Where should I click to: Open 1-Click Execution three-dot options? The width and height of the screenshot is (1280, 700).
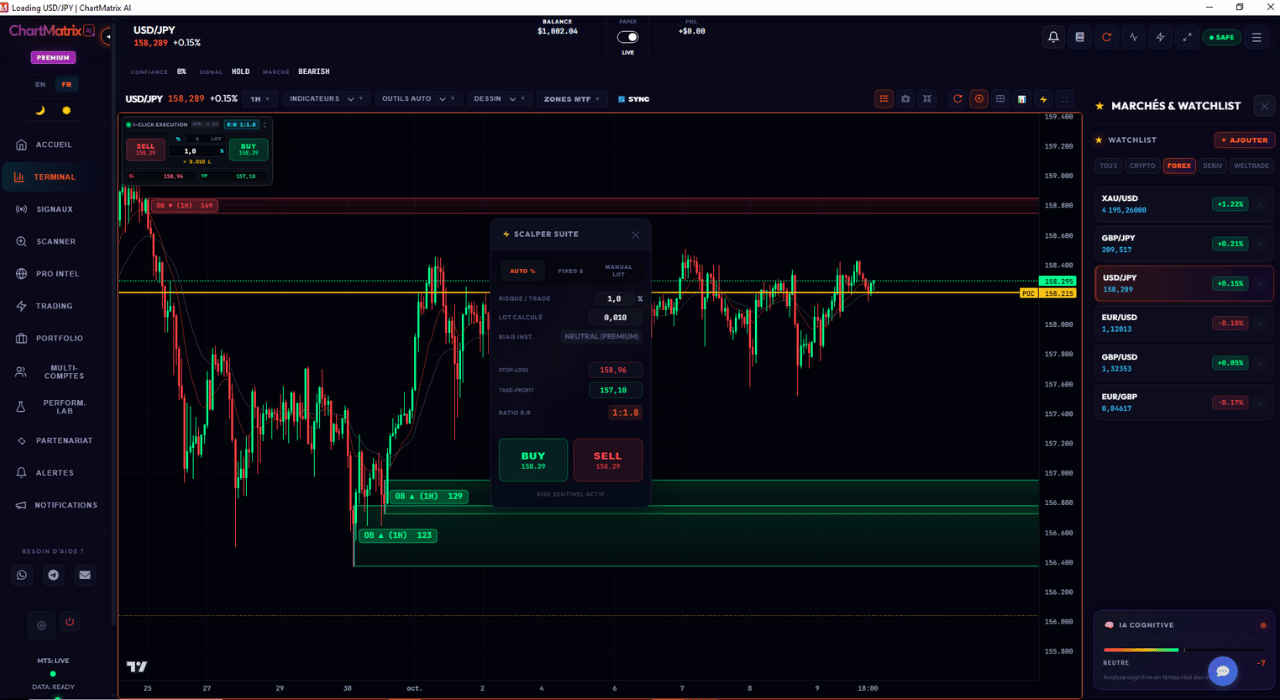coord(265,125)
